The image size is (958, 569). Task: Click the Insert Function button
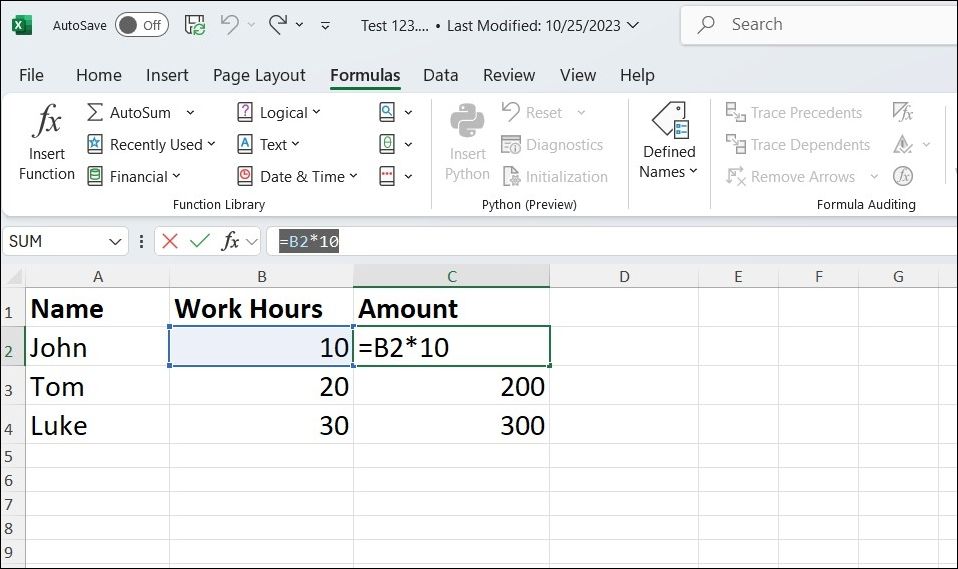[46, 142]
